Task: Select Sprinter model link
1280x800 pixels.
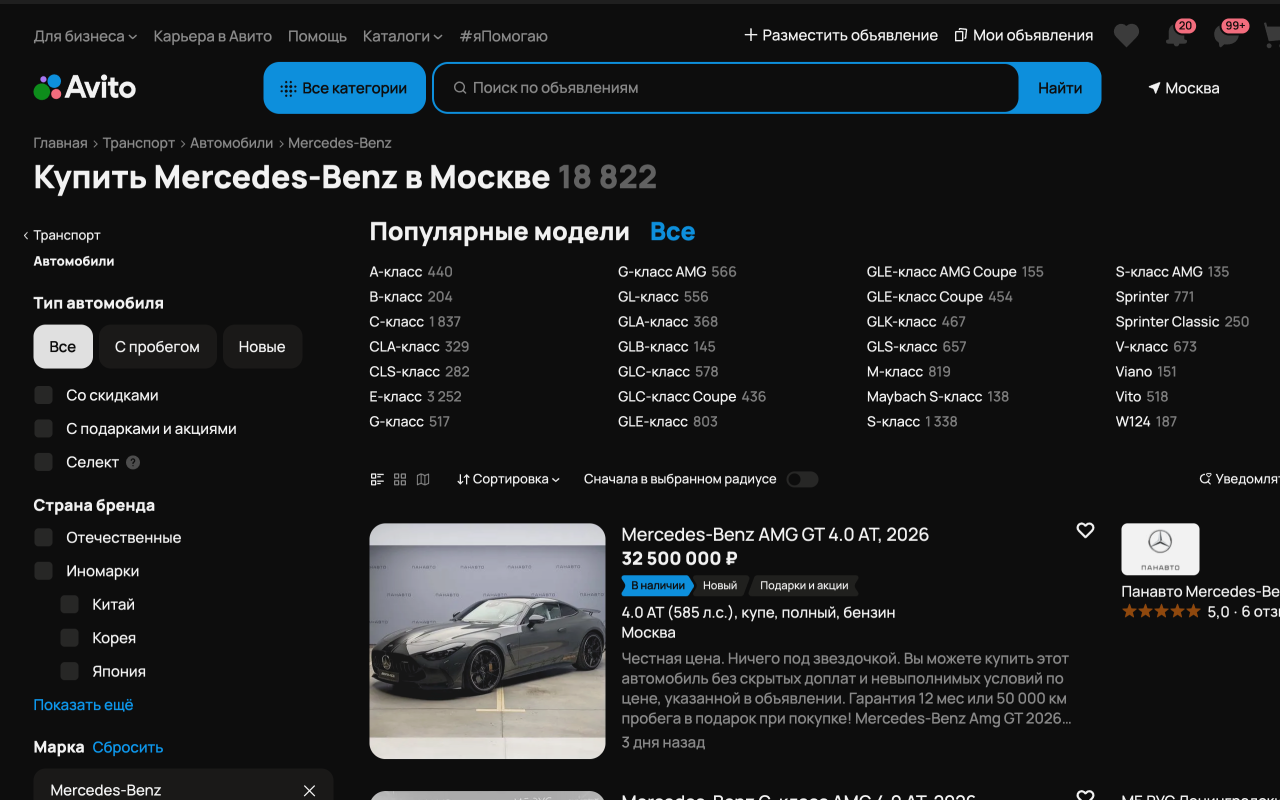Action: [1142, 297]
